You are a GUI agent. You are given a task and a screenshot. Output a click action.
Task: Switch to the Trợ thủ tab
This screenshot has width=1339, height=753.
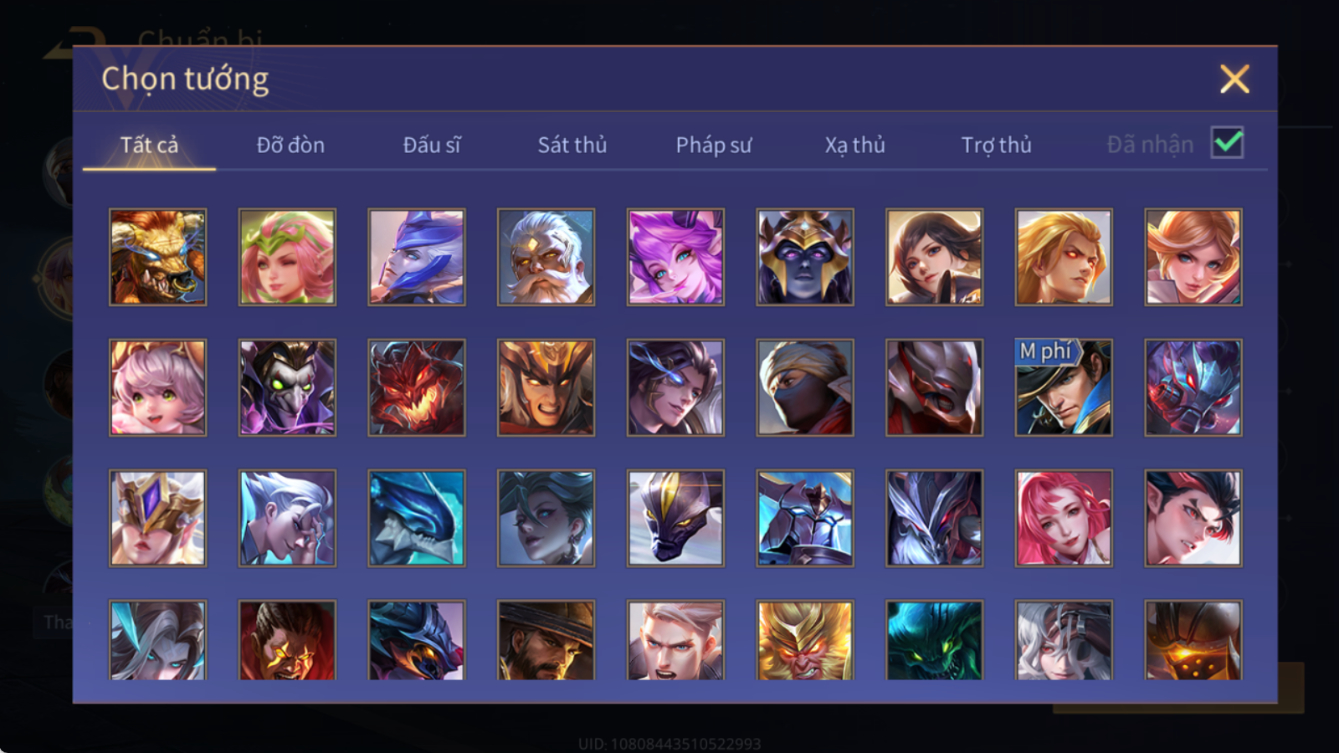point(996,145)
